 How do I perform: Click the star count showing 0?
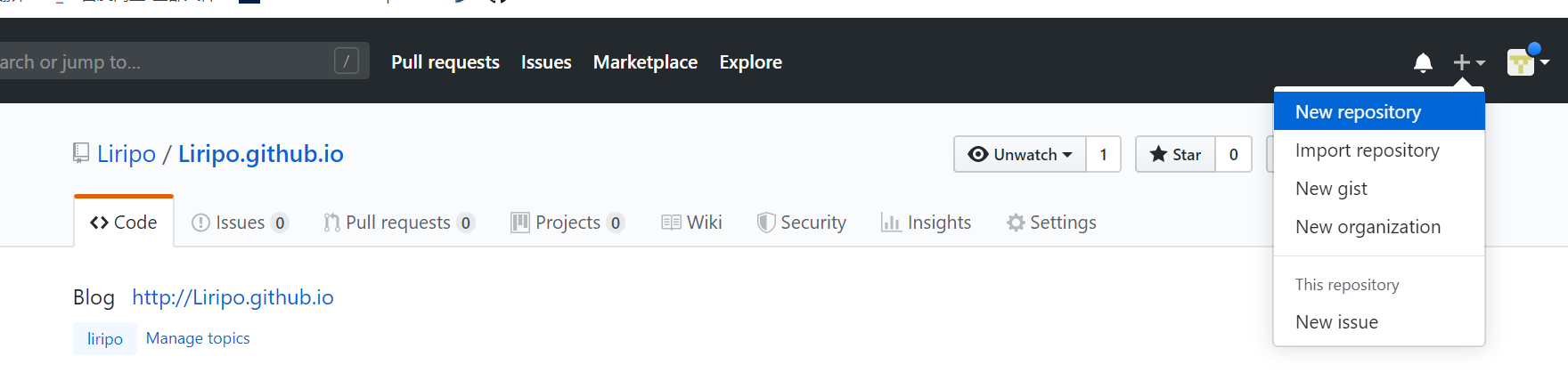[x=1234, y=154]
